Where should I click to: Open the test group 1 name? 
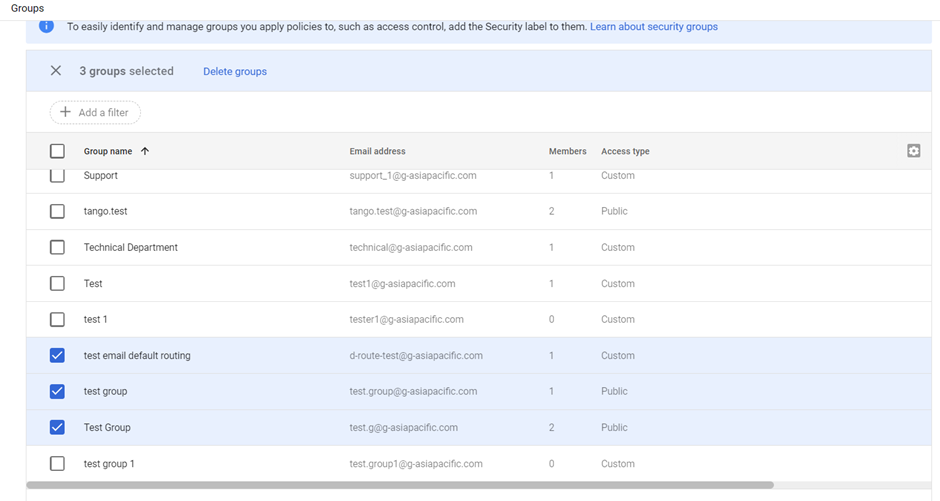click(109, 463)
